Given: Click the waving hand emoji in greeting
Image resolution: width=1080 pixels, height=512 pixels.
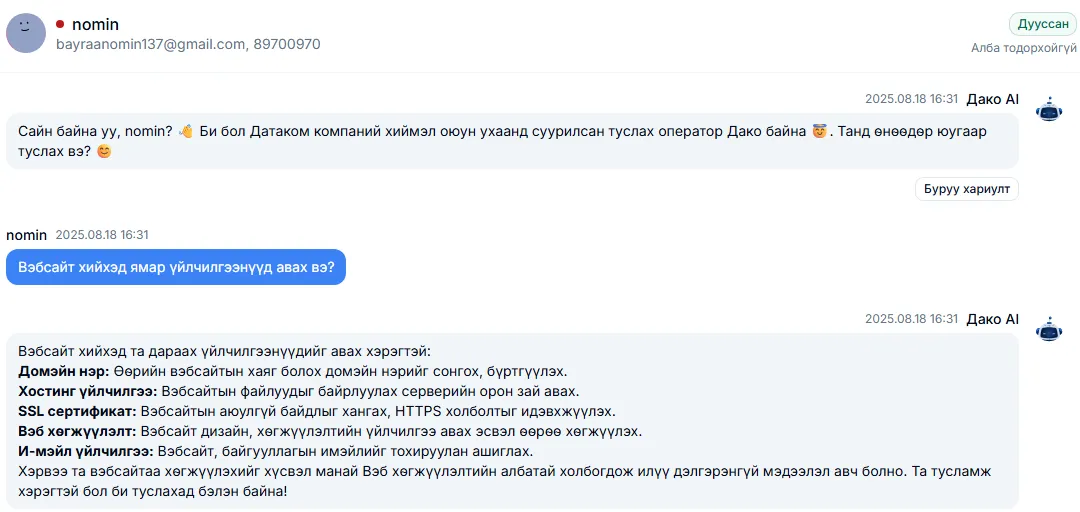Looking at the screenshot, I should tap(185, 132).
